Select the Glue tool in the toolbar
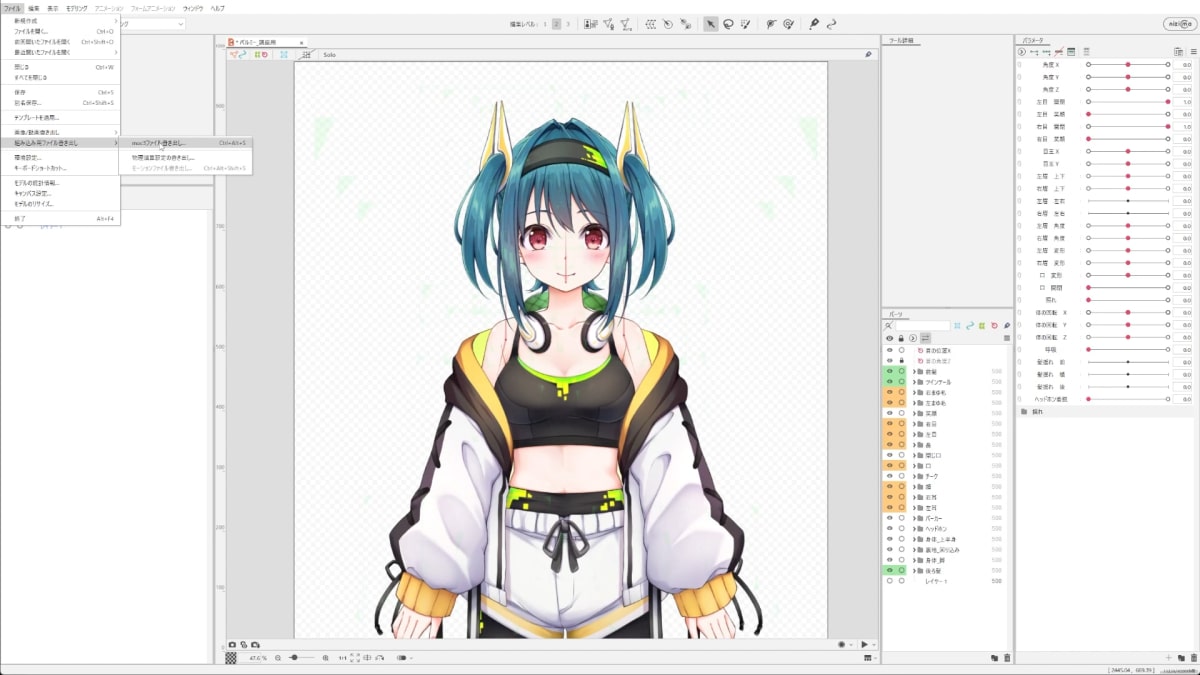This screenshot has width=1200, height=675. pos(685,24)
